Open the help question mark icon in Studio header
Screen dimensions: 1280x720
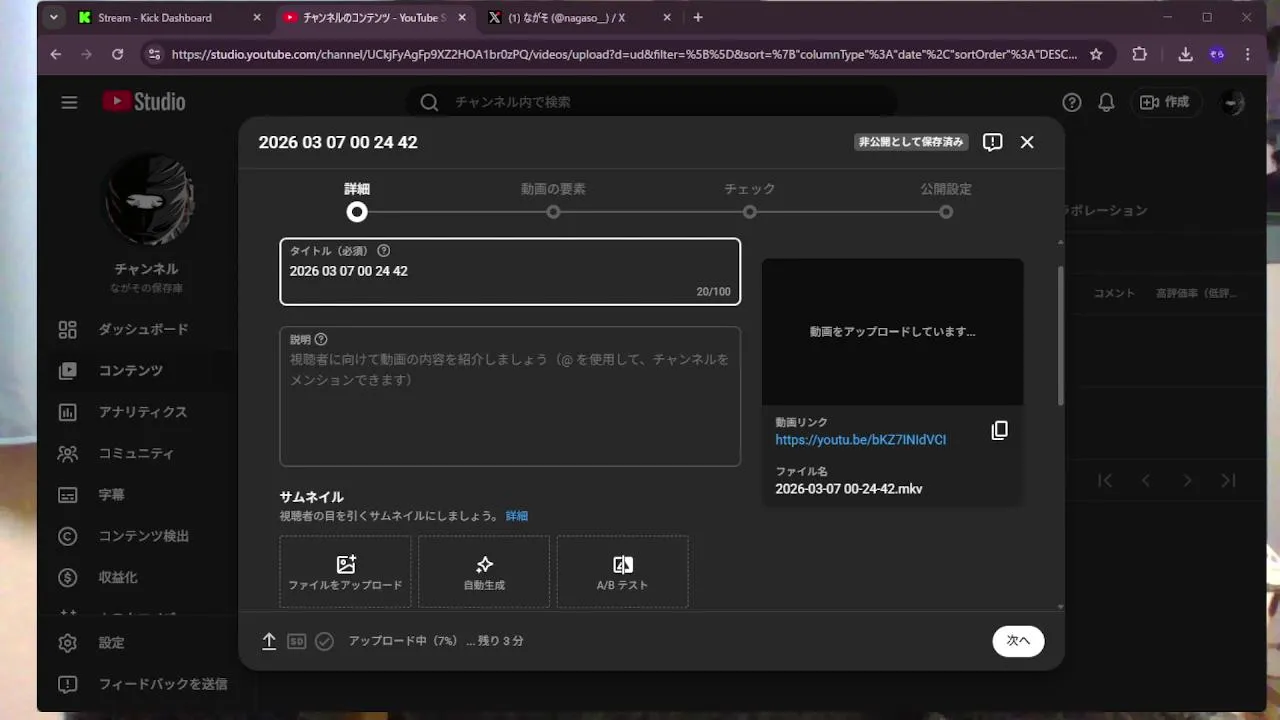click(1072, 102)
